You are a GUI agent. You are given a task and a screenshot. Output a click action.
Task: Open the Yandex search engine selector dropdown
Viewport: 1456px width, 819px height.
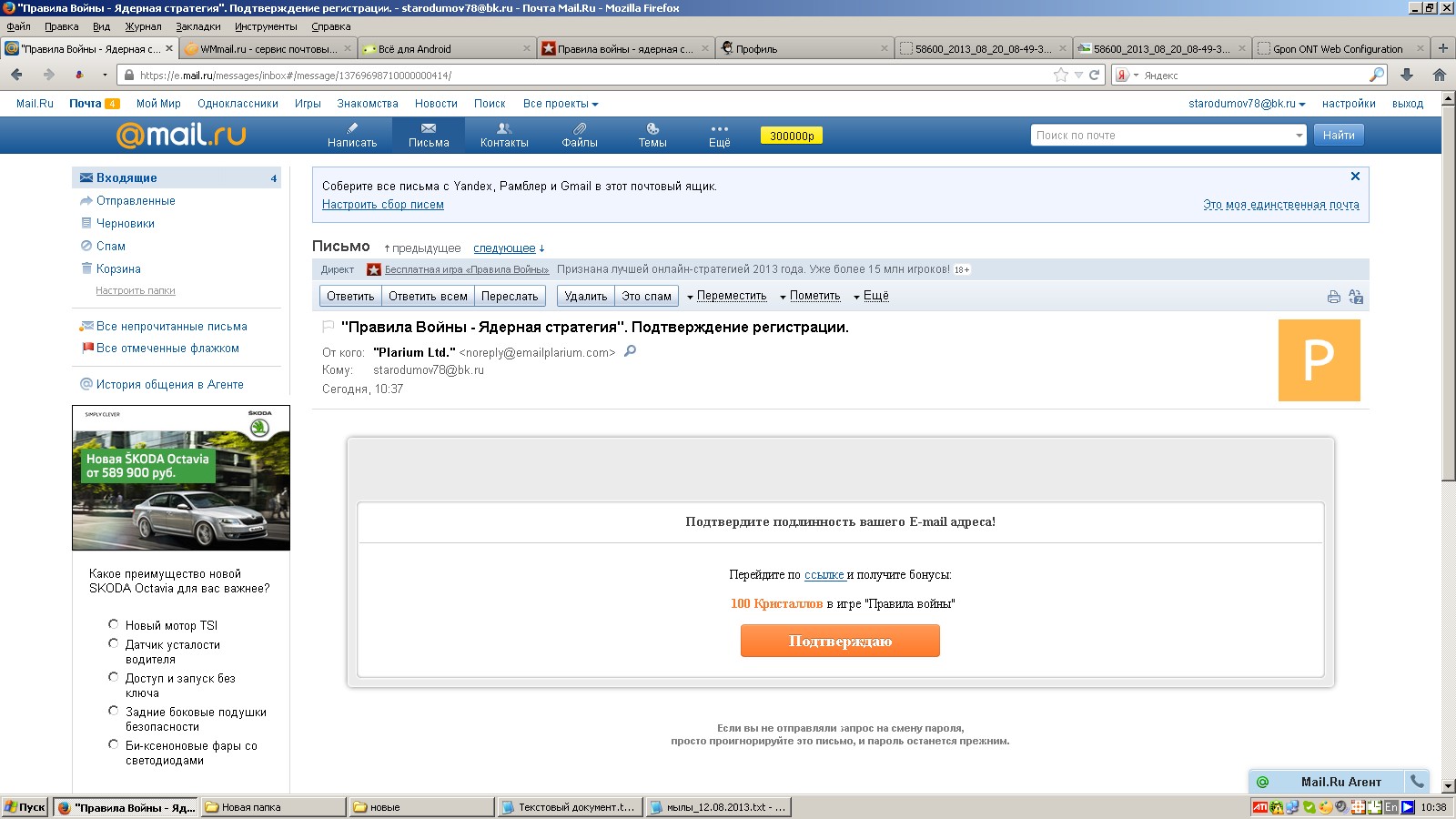1127,76
